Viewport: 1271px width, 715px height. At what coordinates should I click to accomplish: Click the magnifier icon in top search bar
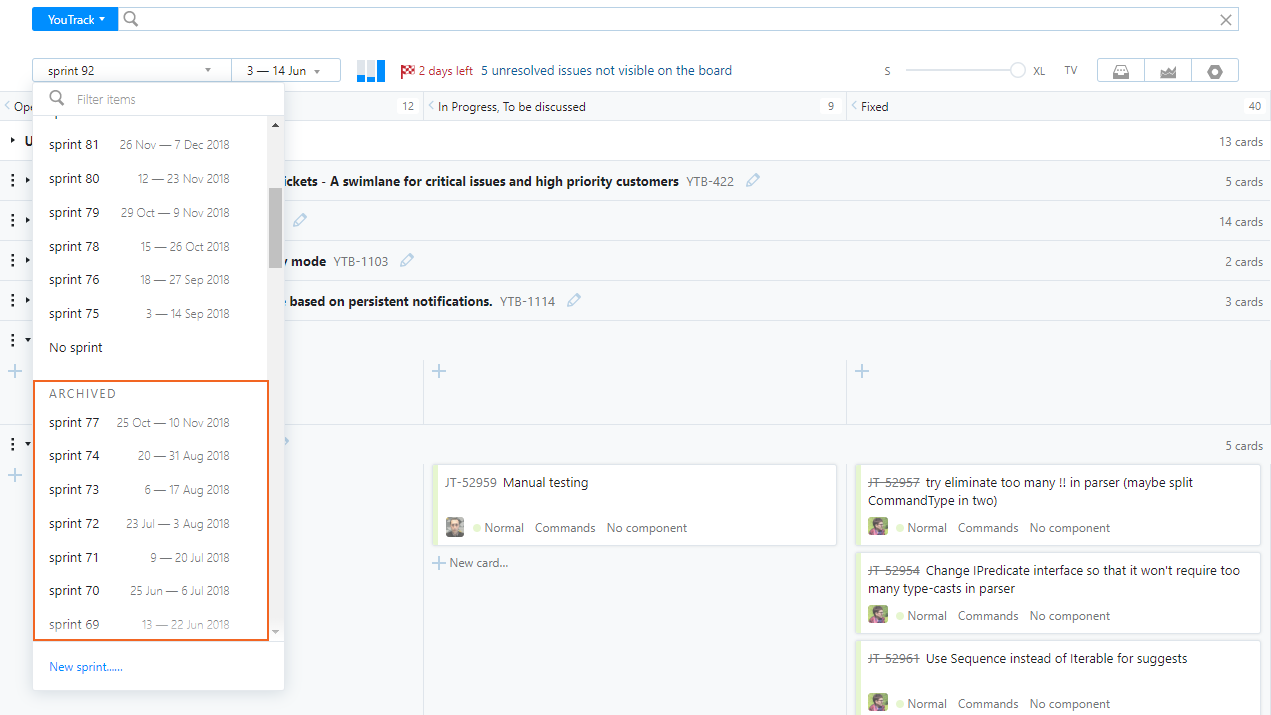pos(131,19)
